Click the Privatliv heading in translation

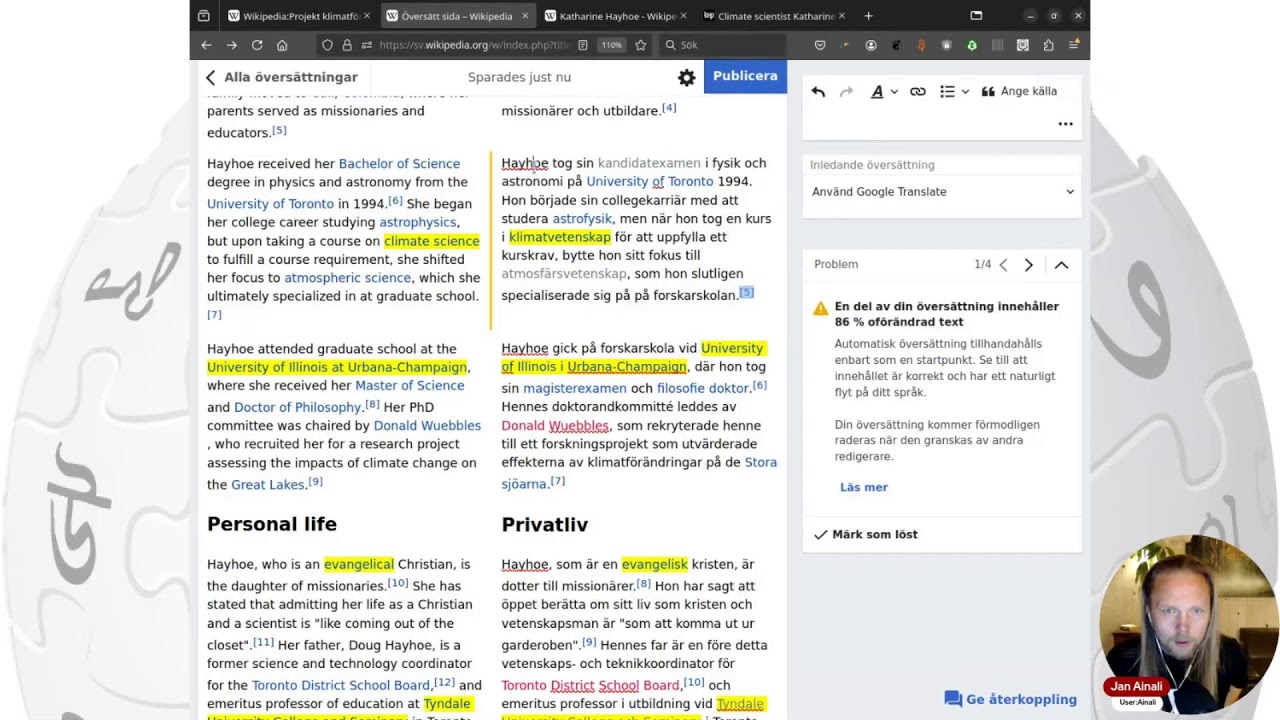coord(545,525)
